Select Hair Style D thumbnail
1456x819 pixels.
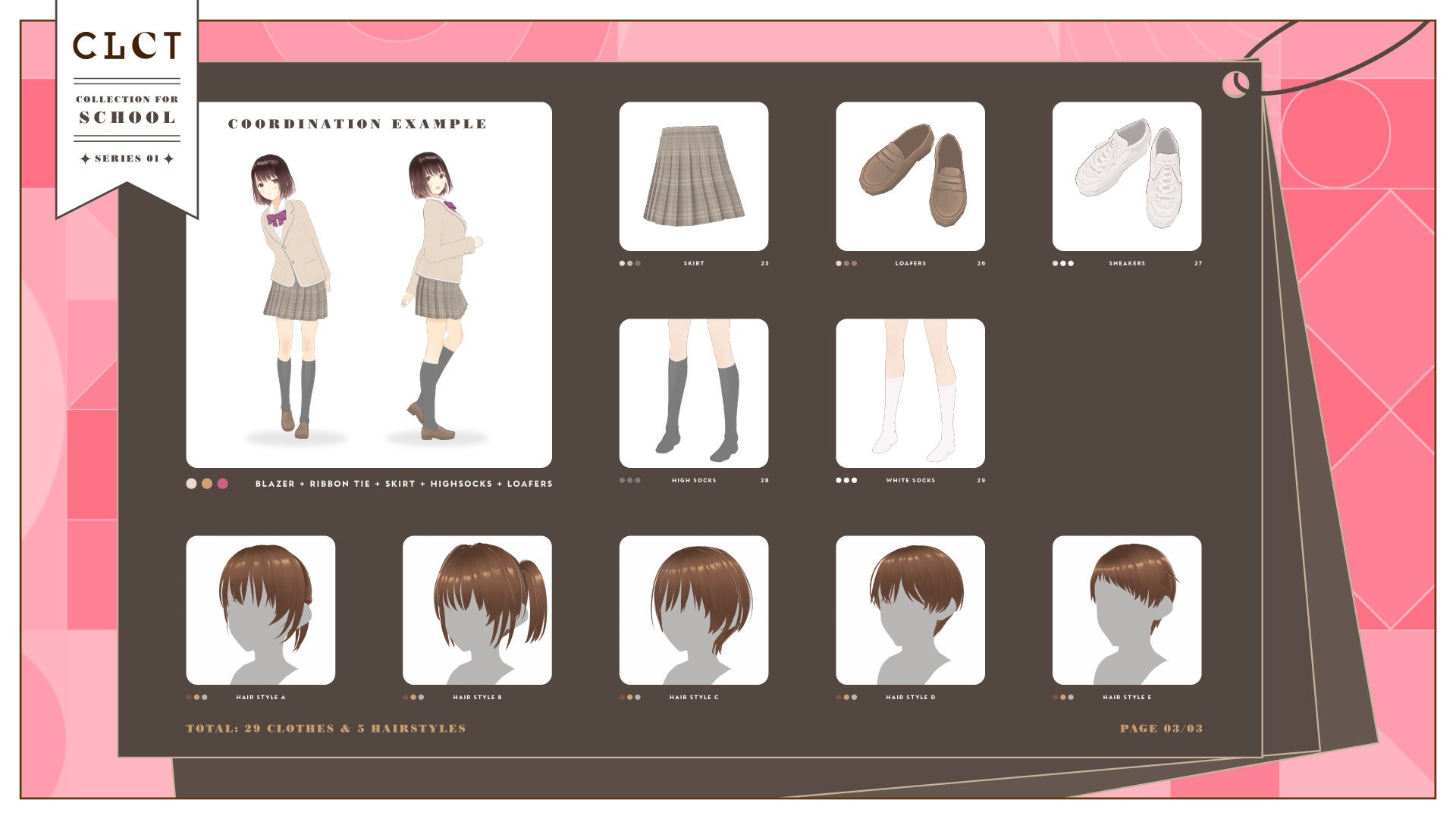pos(910,610)
